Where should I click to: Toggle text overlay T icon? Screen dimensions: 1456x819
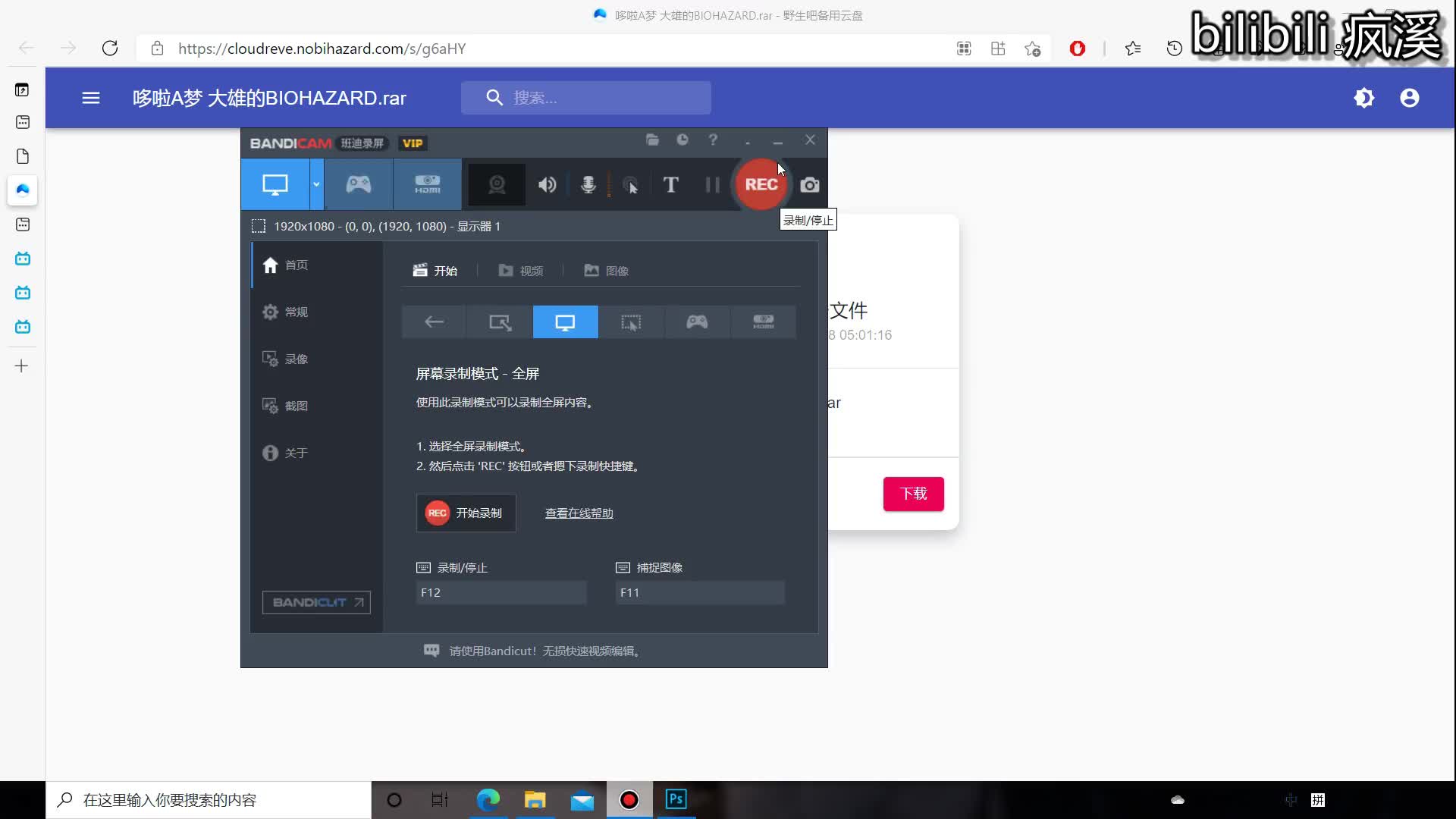[x=670, y=184]
